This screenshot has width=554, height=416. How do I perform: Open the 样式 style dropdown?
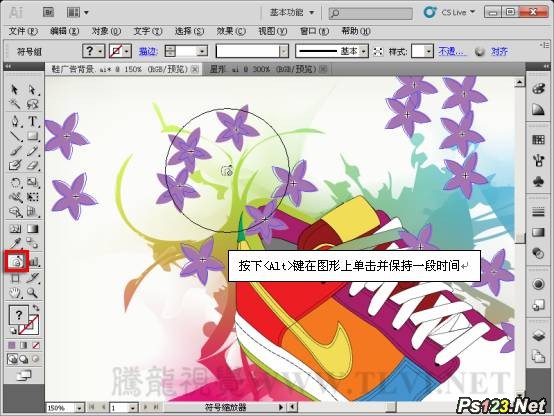click(428, 51)
